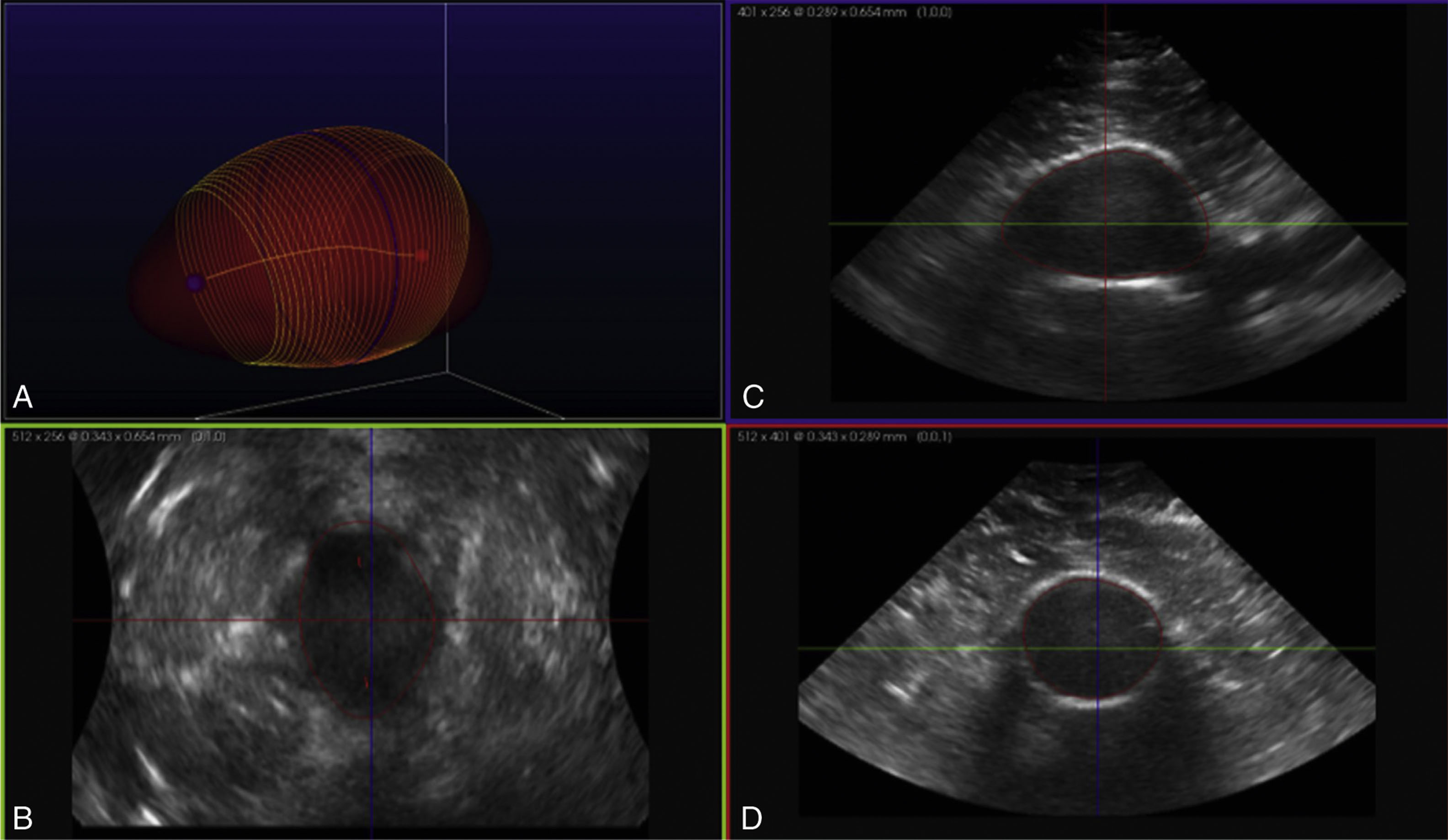
Task: Click crosshair intersection in panel D
Action: pos(1097,648)
